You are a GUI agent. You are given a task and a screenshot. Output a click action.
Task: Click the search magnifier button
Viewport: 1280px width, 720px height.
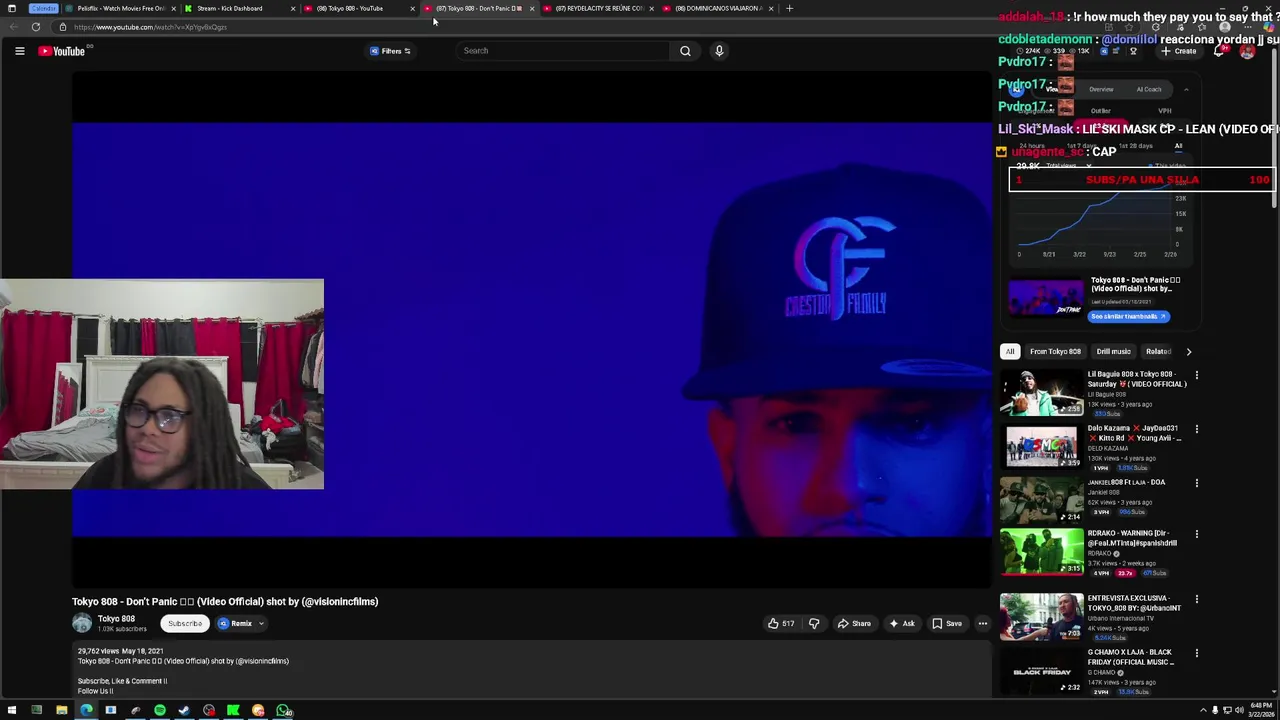point(685,51)
